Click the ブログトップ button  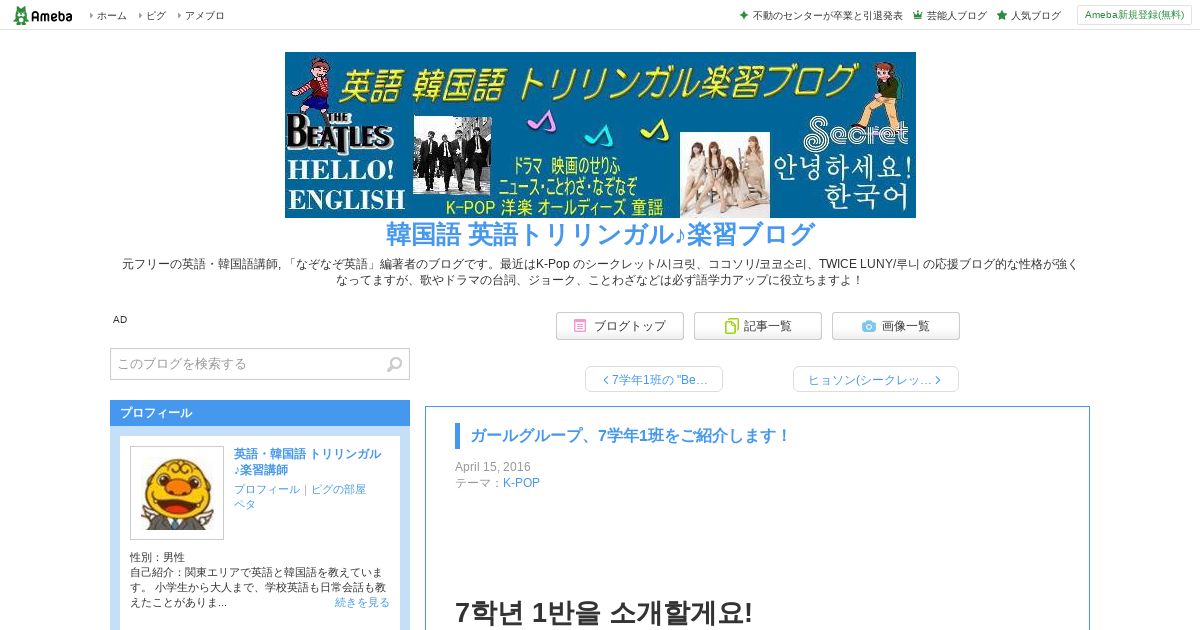pos(620,326)
